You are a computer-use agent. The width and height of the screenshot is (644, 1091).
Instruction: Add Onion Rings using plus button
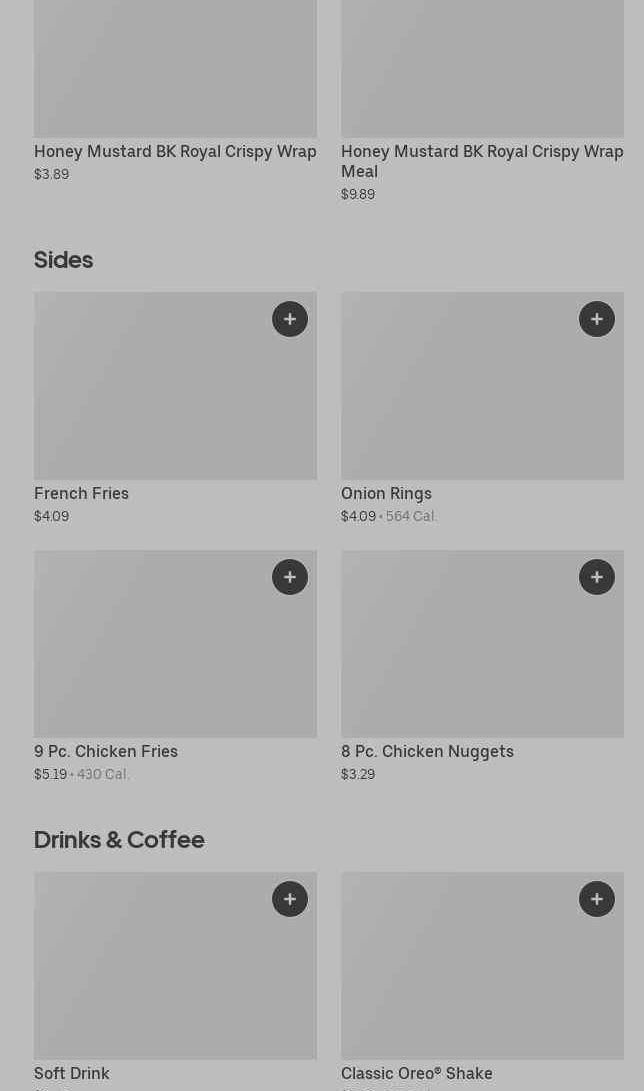click(x=597, y=319)
